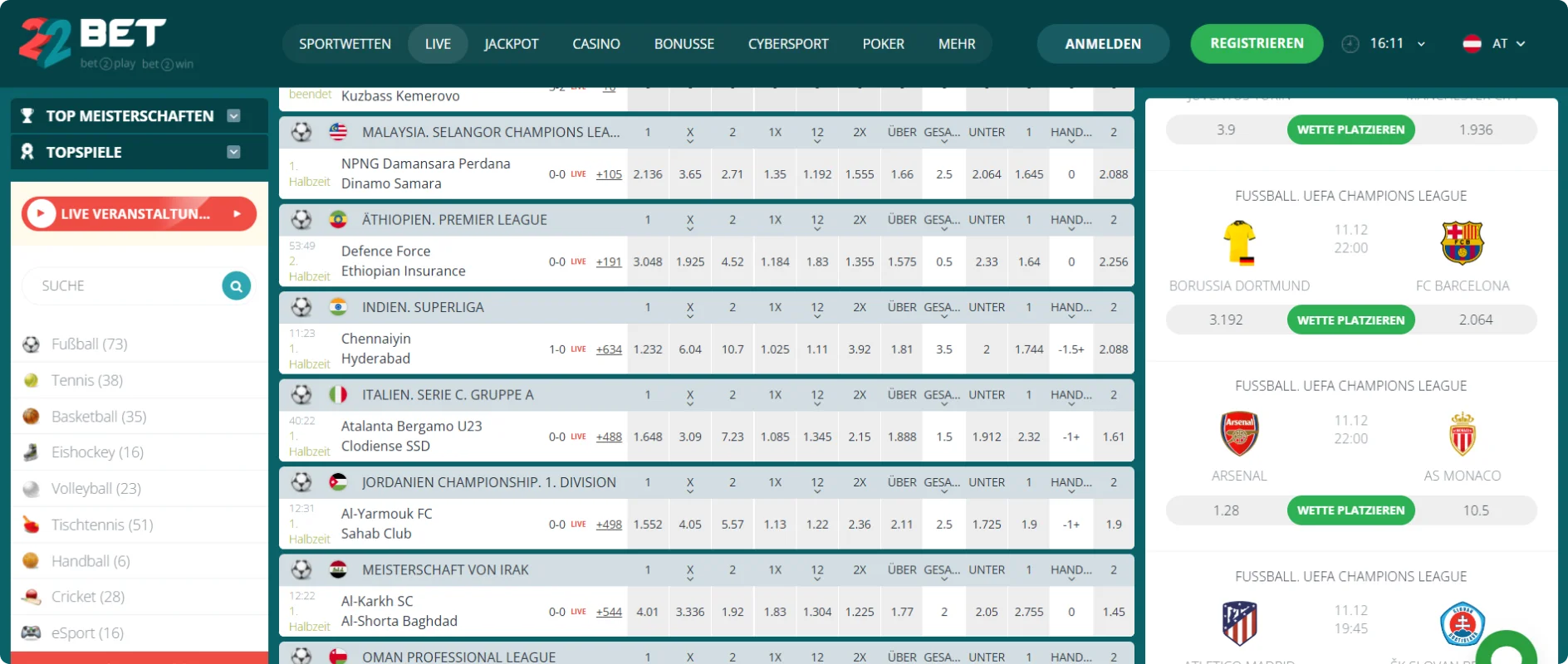This screenshot has width=1568, height=664.
Task: Open the Tischtennis (51) sport category
Action: tap(102, 525)
